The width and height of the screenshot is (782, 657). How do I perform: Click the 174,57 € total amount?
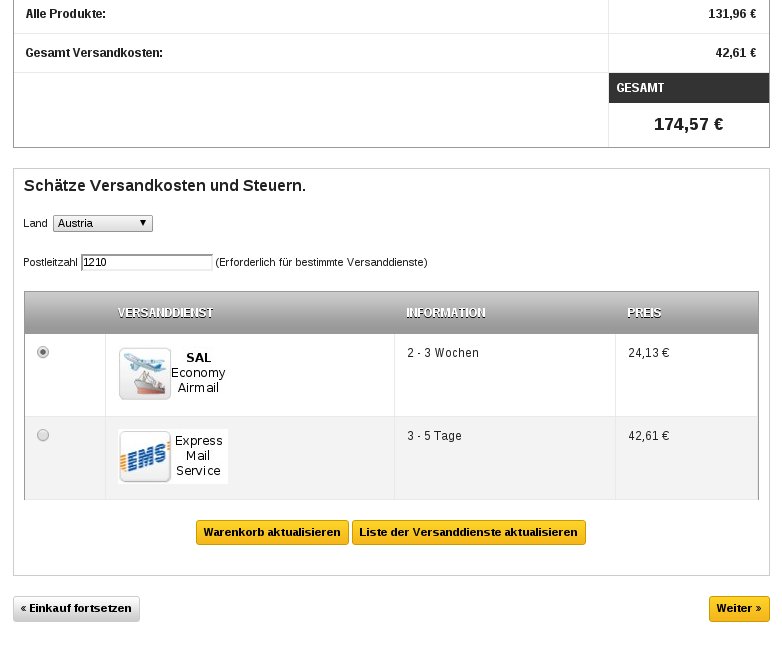coord(688,124)
